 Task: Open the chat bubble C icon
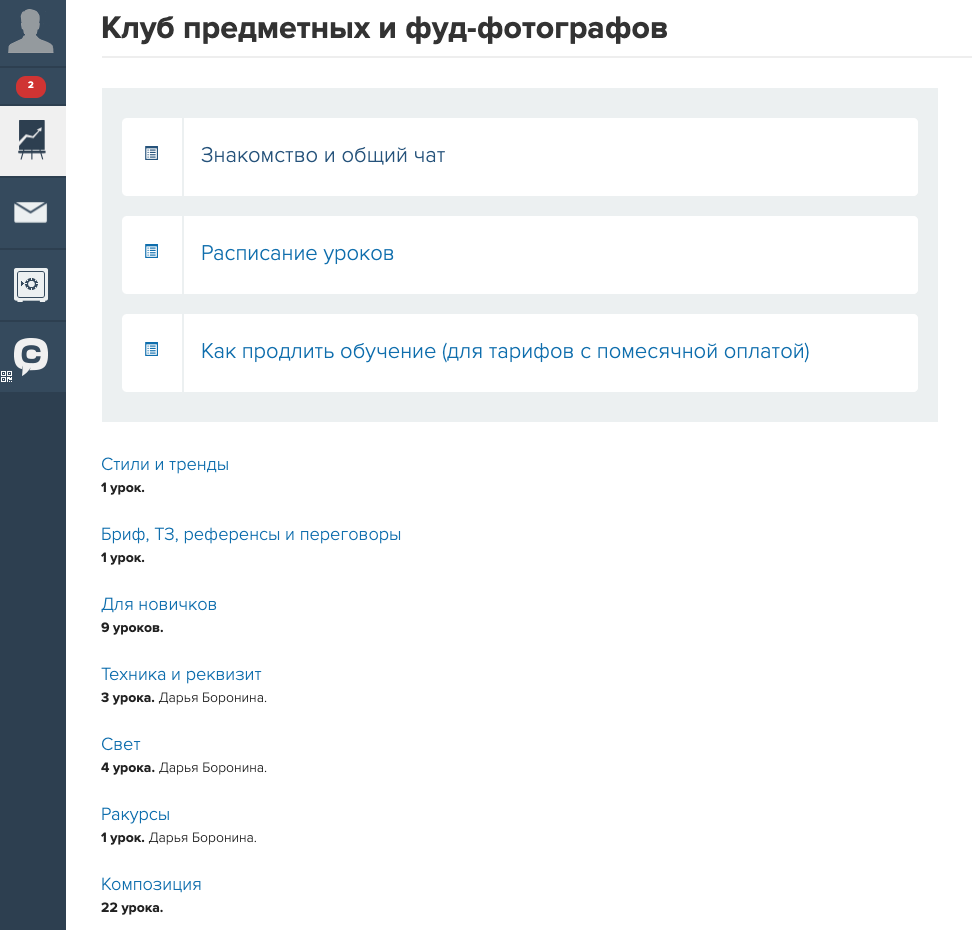[x=31, y=356]
